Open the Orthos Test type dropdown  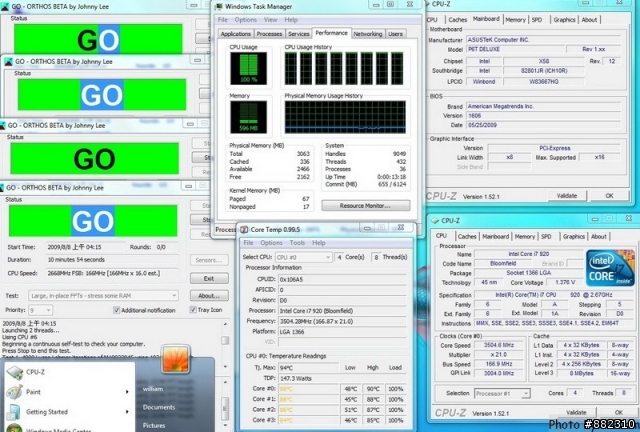pos(103,295)
